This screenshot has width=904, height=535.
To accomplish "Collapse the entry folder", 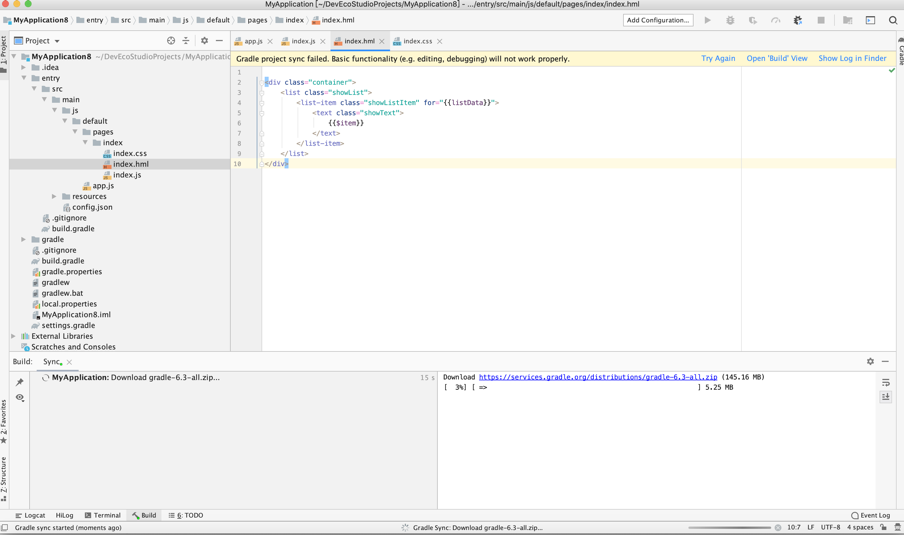I will (x=24, y=78).
